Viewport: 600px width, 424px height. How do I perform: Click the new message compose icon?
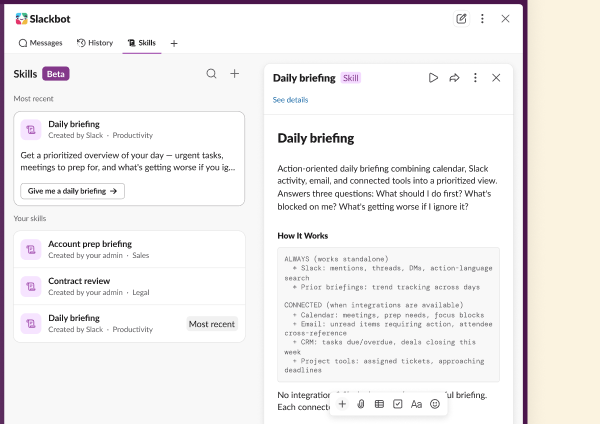(461, 18)
